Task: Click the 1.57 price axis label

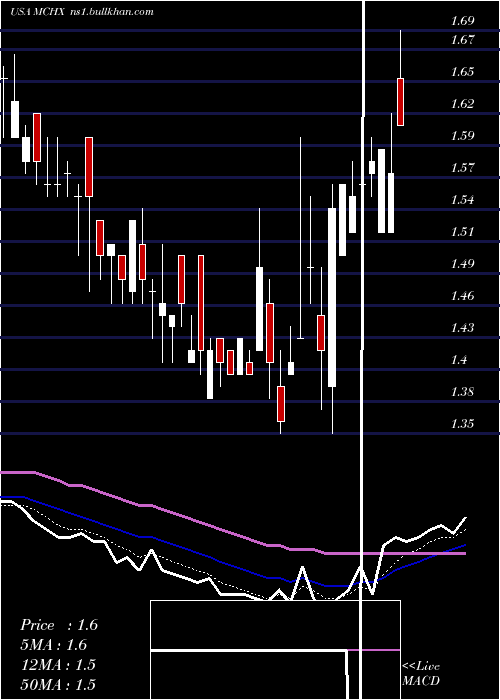Action: (462, 168)
